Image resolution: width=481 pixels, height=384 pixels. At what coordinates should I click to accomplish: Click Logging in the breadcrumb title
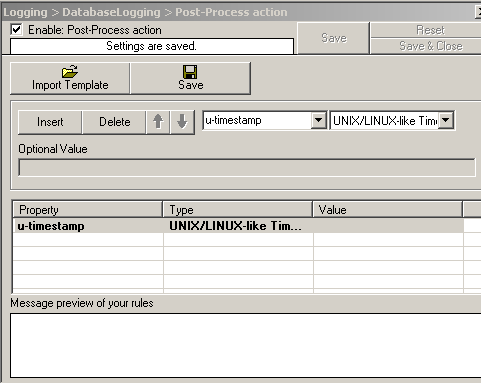25,12
